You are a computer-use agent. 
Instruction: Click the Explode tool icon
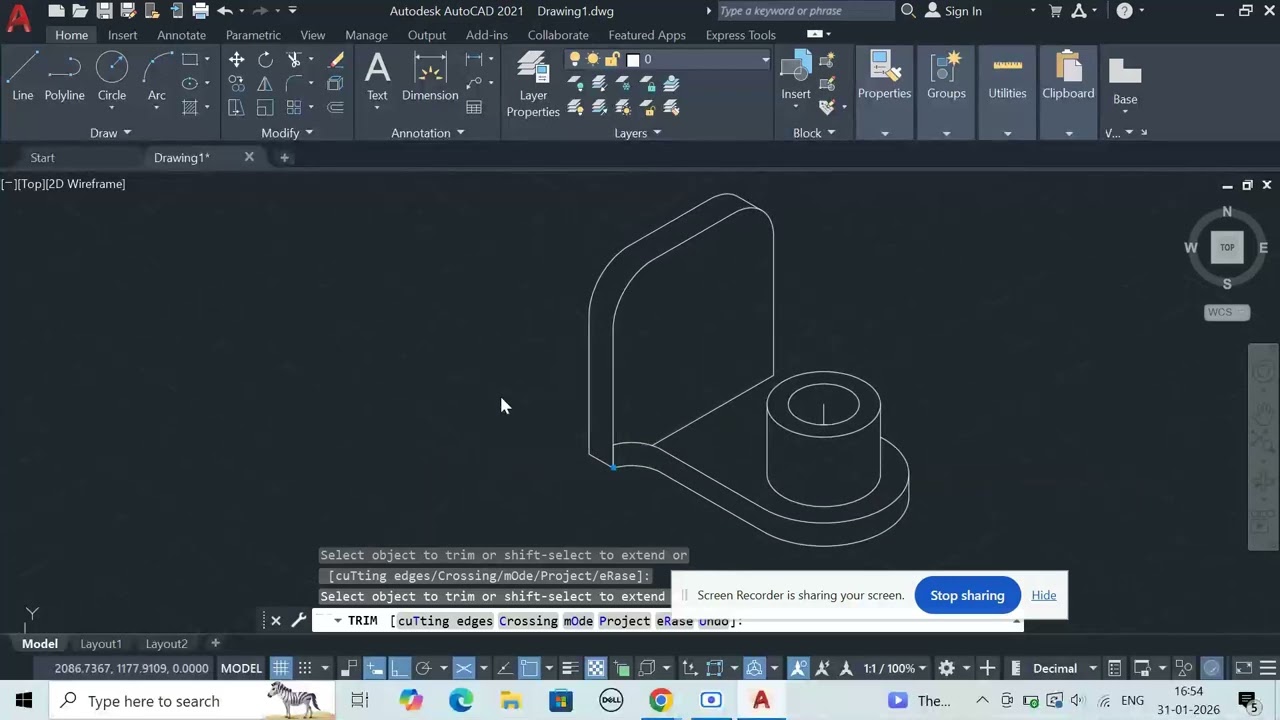[x=336, y=84]
